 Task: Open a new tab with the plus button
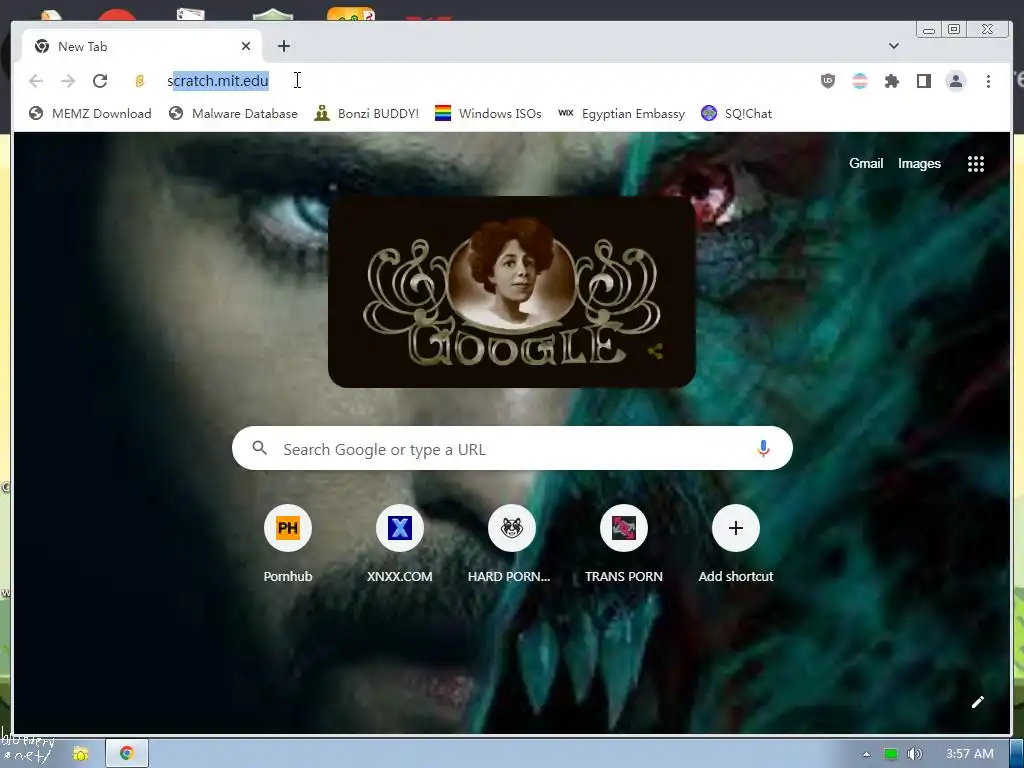click(283, 46)
